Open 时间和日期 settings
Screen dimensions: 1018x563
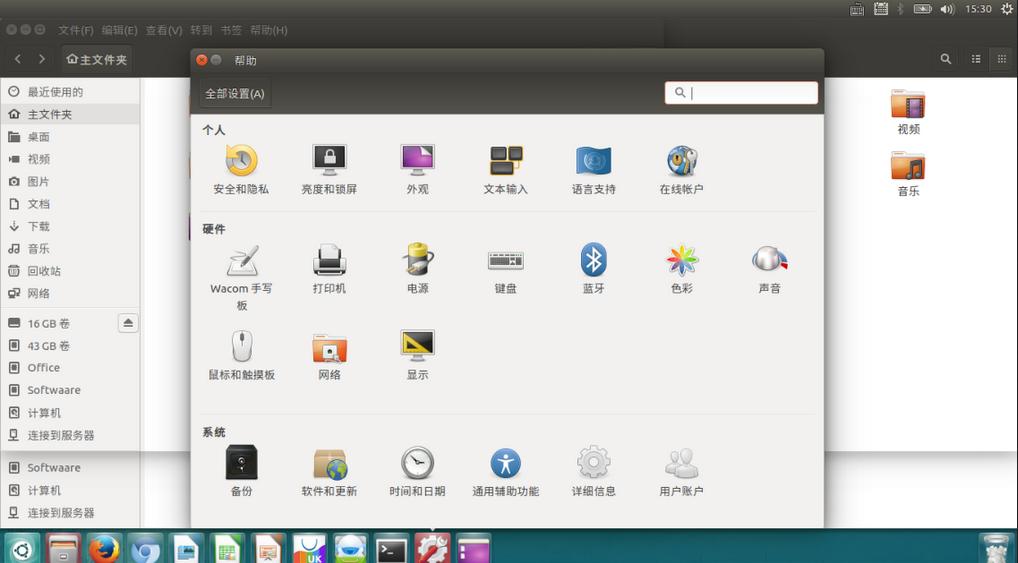(417, 464)
